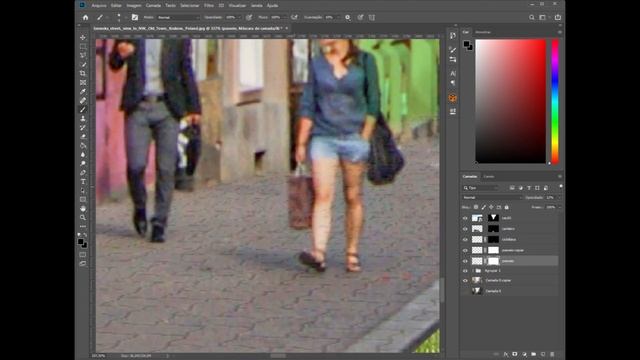This screenshot has width=640, height=360.
Task: Select the Frame tool
Action: pos(83,82)
